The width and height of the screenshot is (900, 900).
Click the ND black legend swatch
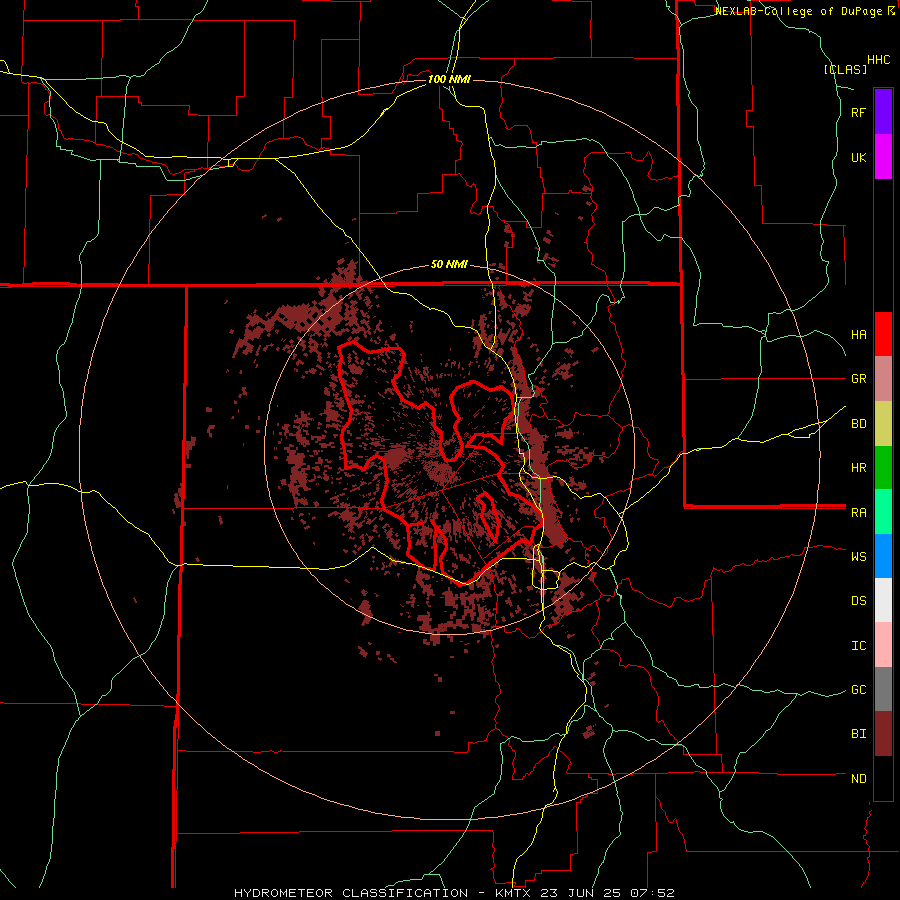pyautogui.click(x=883, y=778)
